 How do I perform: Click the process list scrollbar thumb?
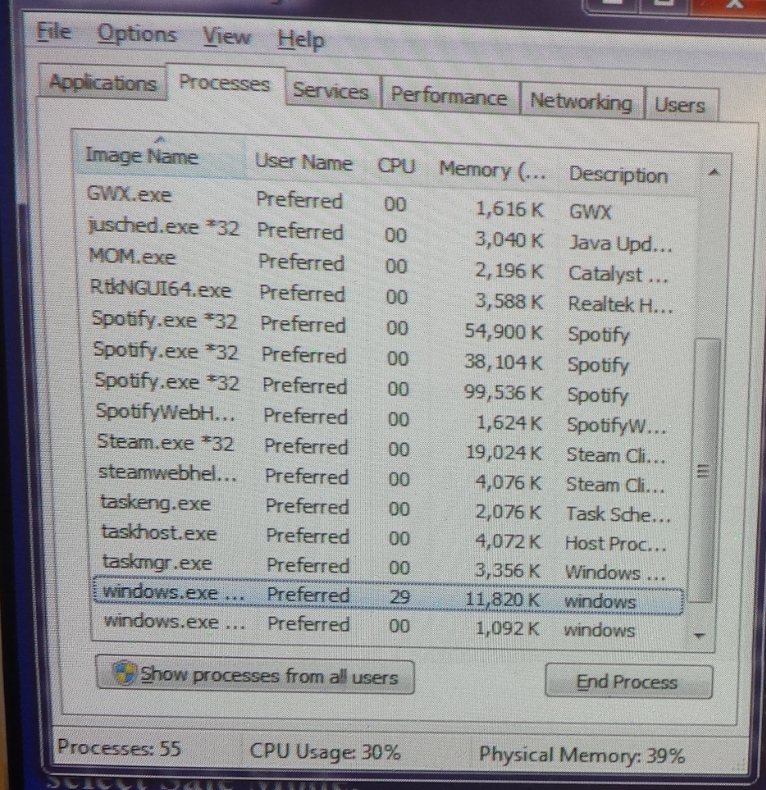[705, 471]
